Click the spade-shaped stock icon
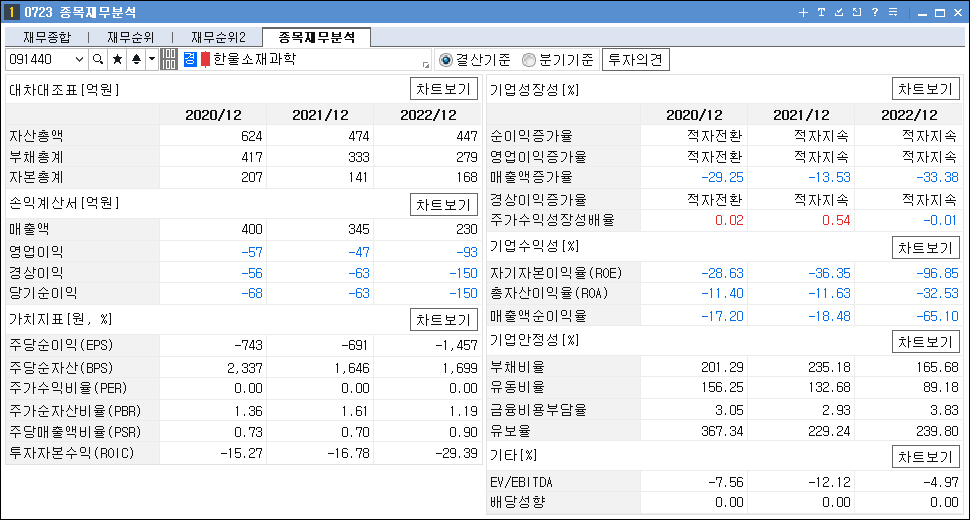 coord(136,59)
